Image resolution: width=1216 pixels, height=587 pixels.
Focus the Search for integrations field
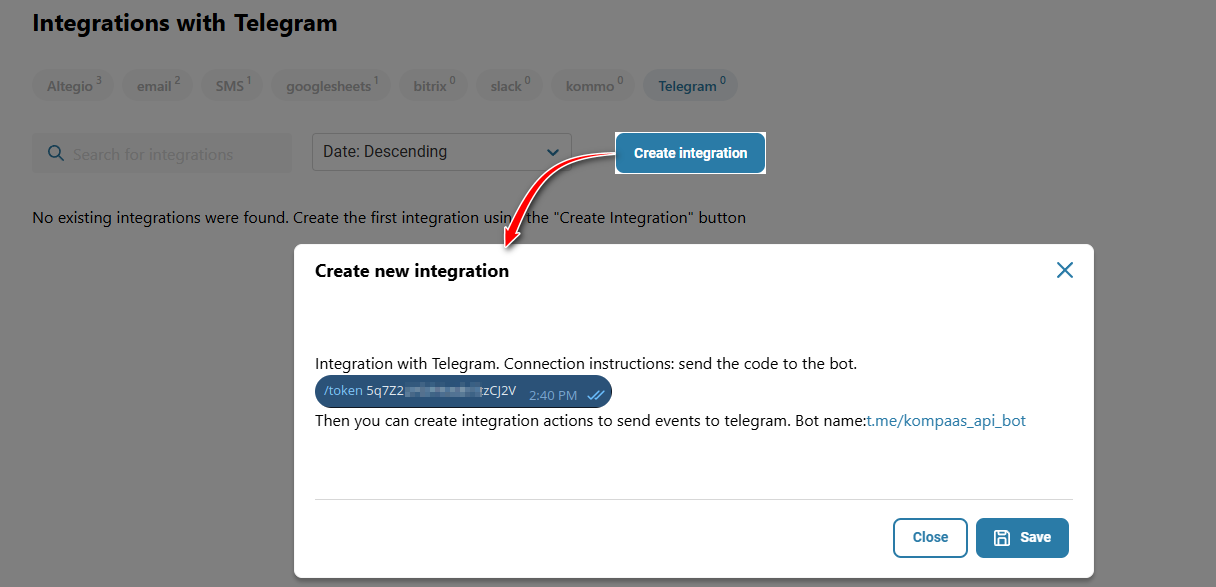click(x=162, y=154)
